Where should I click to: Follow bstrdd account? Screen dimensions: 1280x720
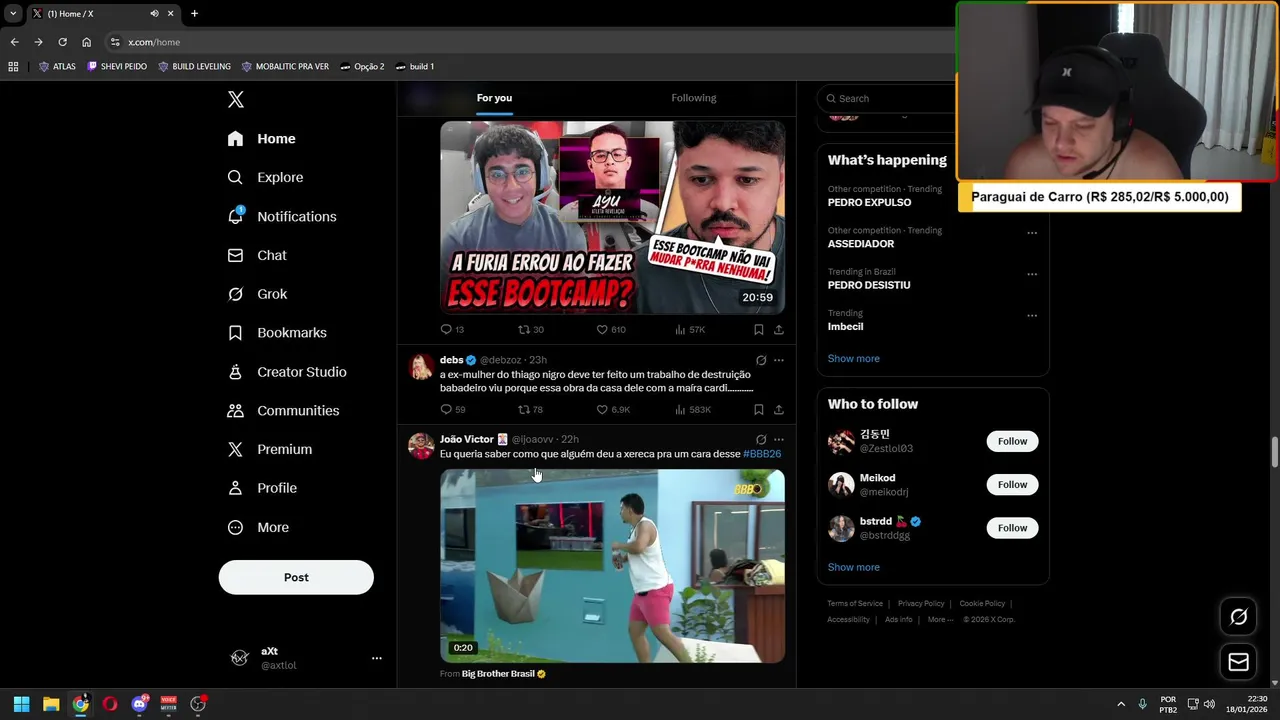pos(1012,528)
